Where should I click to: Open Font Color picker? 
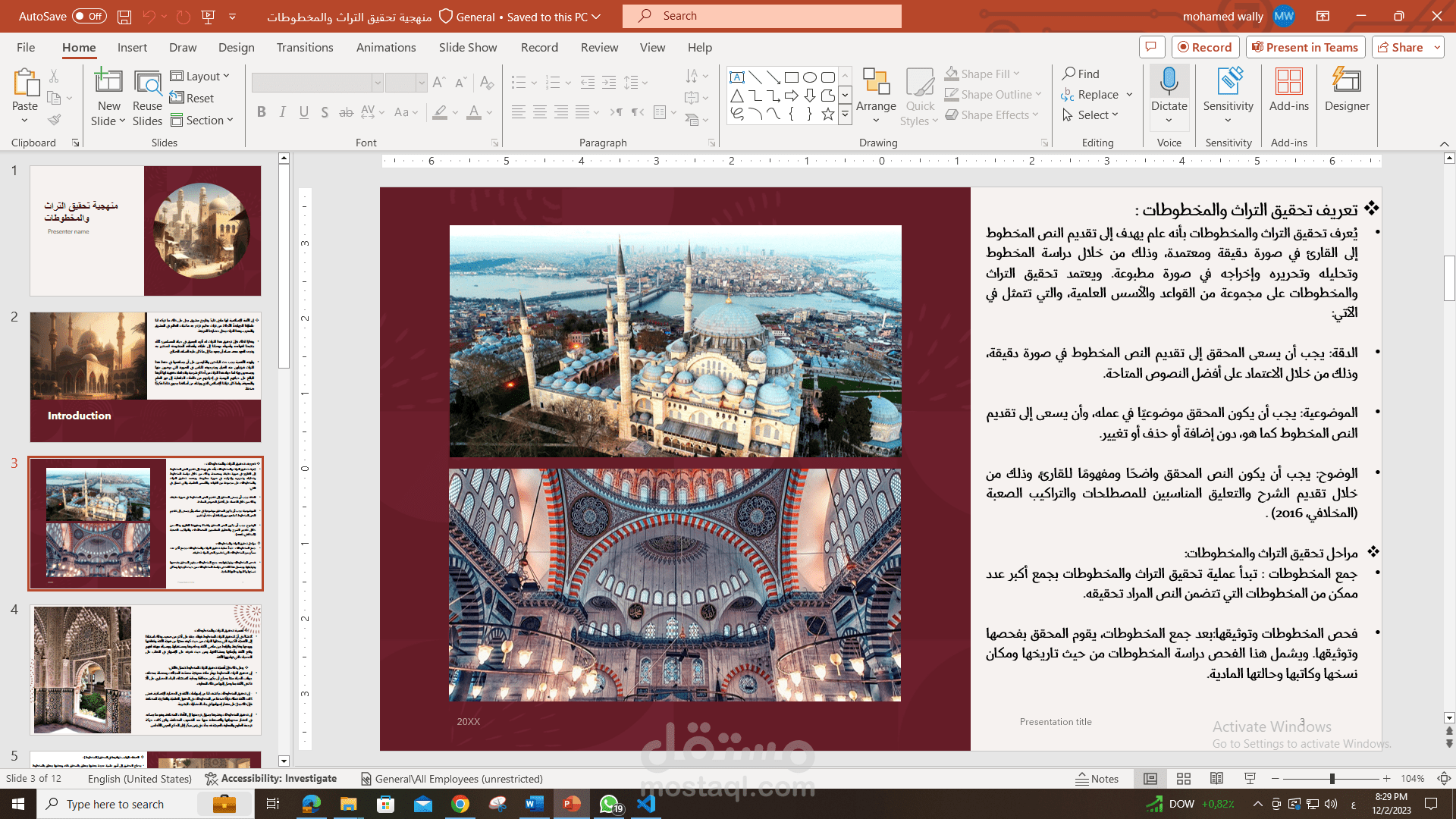tap(474, 112)
